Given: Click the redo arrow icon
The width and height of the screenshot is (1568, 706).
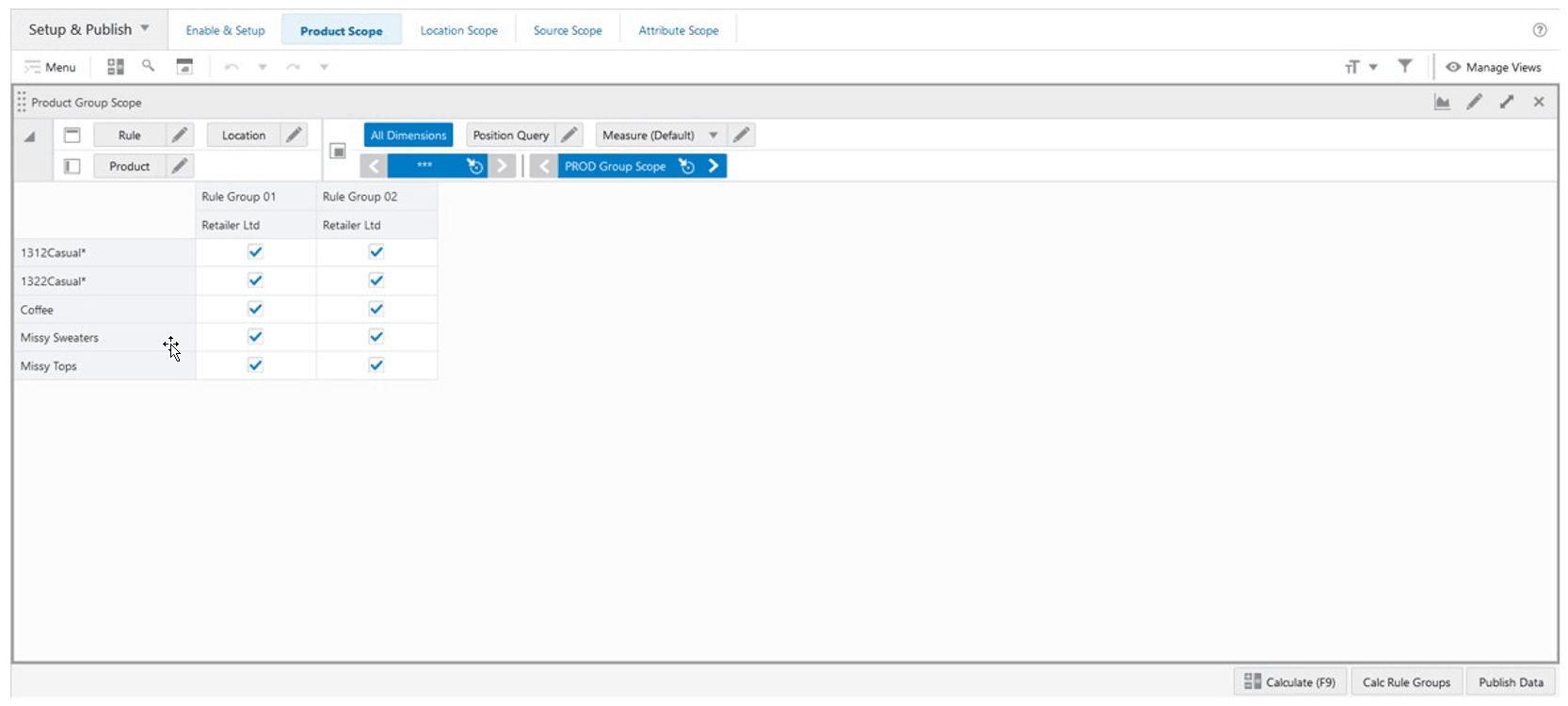Looking at the screenshot, I should pos(293,67).
